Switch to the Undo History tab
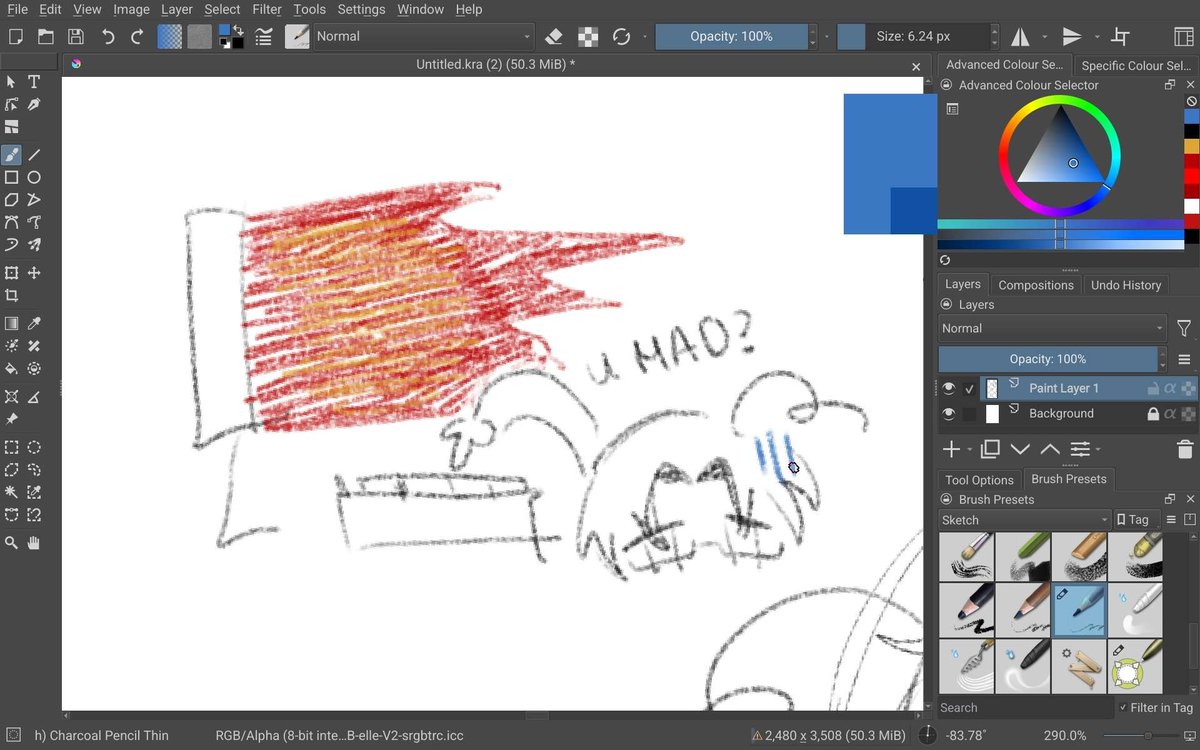The image size is (1200, 750). (x=1126, y=285)
